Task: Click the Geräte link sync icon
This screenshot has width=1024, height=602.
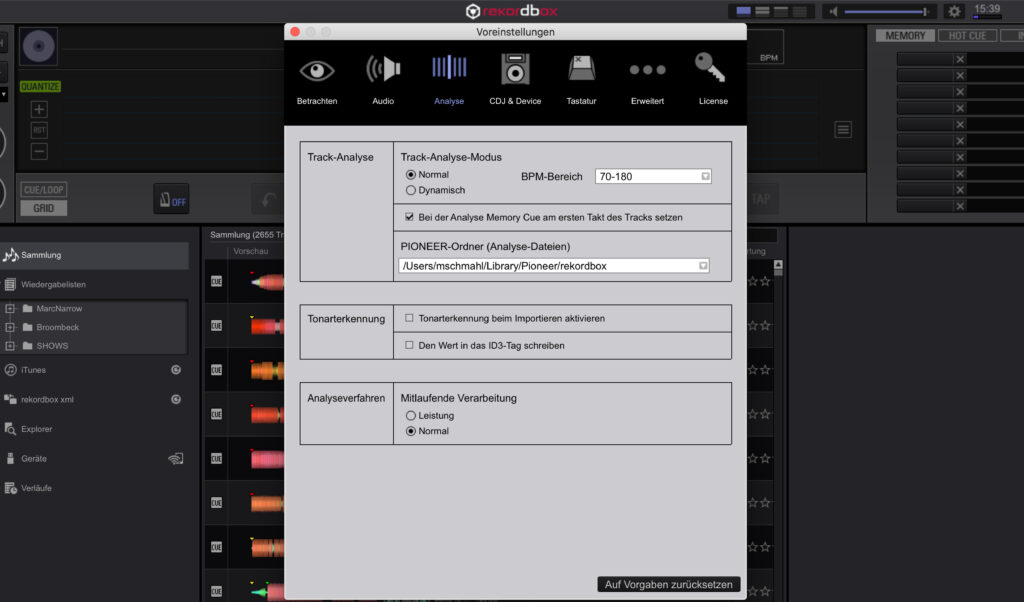Action: [176, 459]
